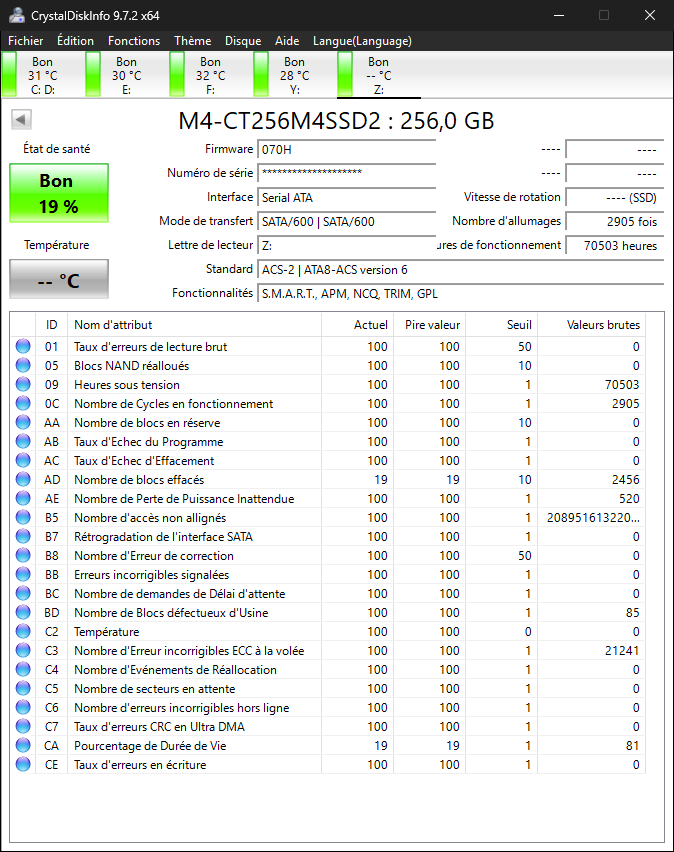Click status circle for attribute C4 row

click(23, 669)
